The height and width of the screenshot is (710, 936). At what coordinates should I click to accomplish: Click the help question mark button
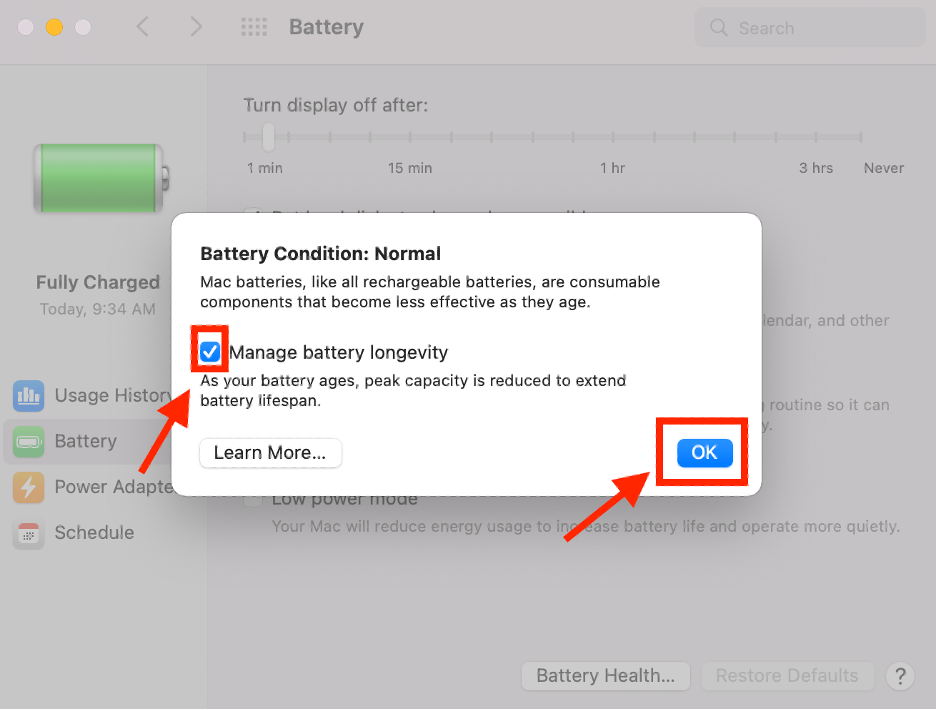point(900,676)
